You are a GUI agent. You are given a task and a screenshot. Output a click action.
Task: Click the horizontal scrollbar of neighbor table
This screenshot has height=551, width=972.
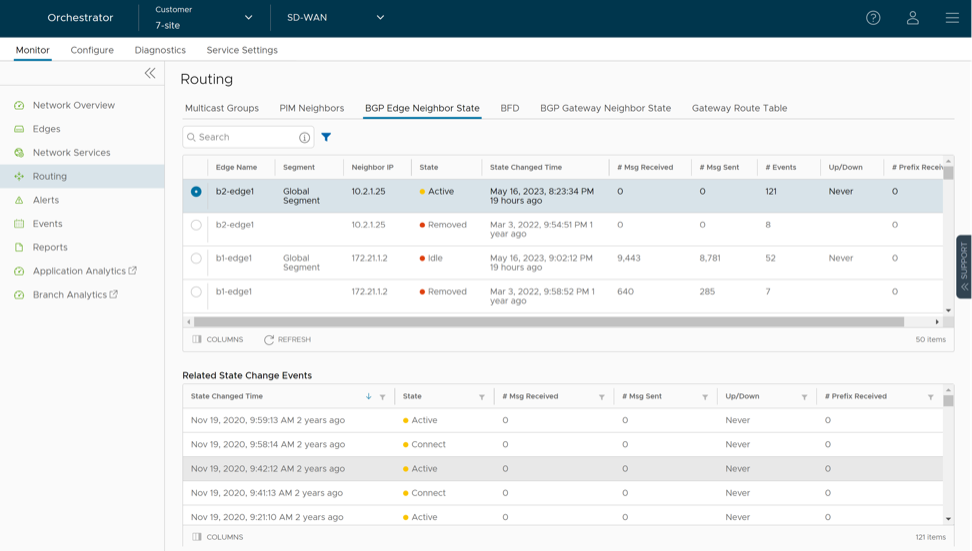pyautogui.click(x=548, y=322)
